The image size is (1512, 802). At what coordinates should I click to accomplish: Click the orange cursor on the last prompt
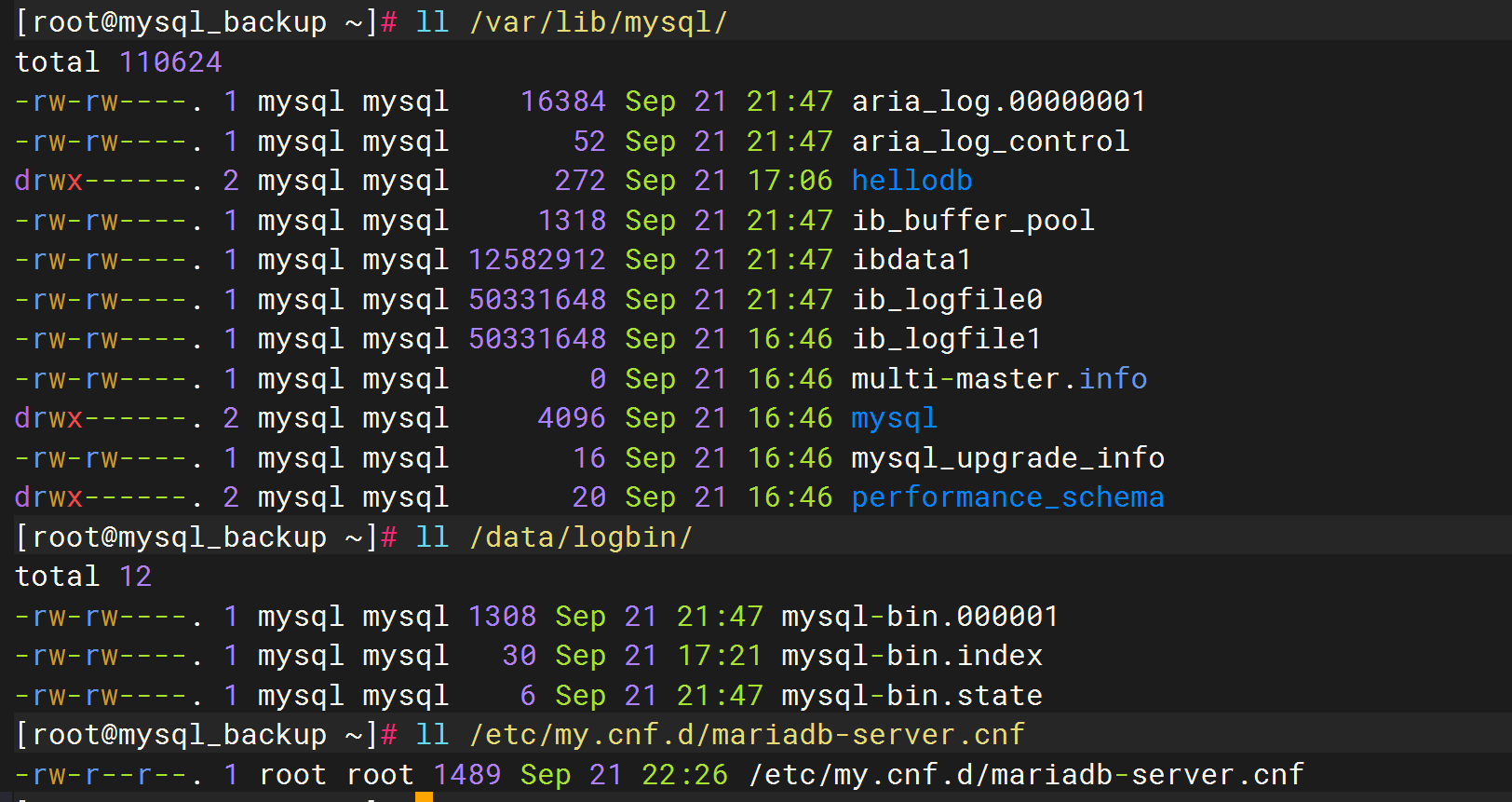tap(424, 797)
